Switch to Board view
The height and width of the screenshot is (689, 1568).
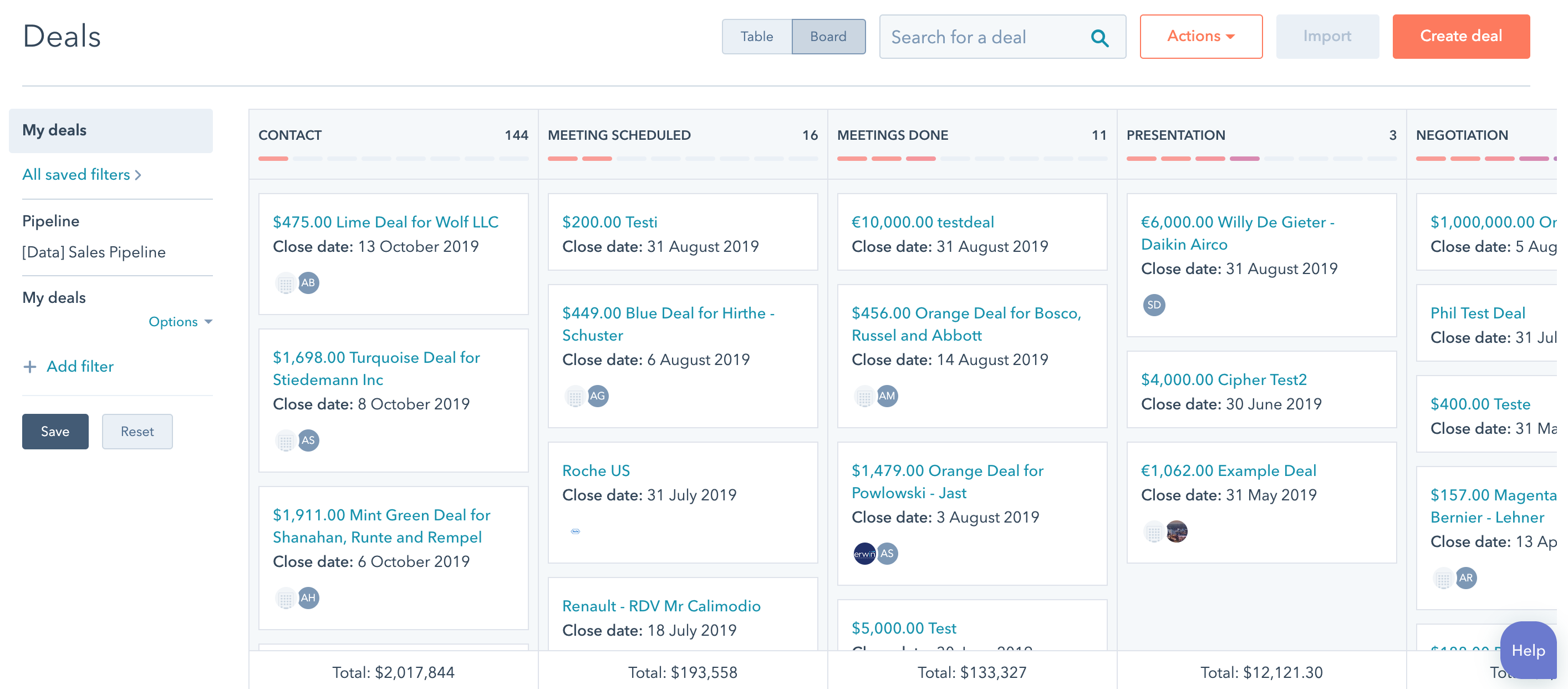(x=828, y=37)
